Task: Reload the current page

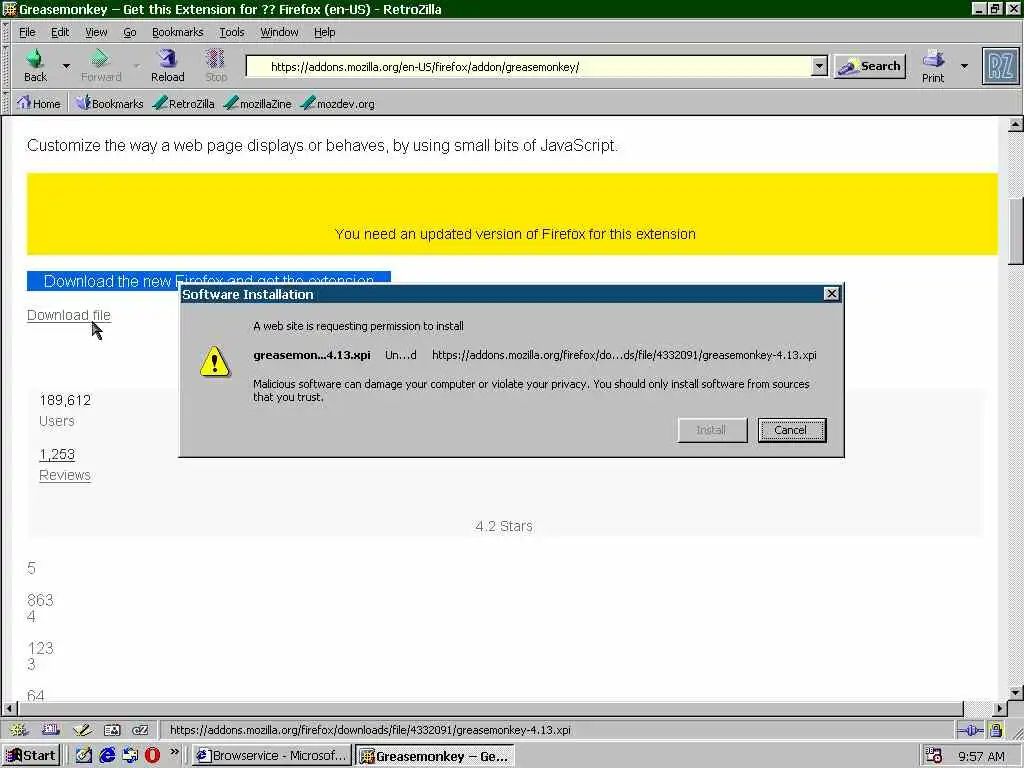Action: point(168,66)
